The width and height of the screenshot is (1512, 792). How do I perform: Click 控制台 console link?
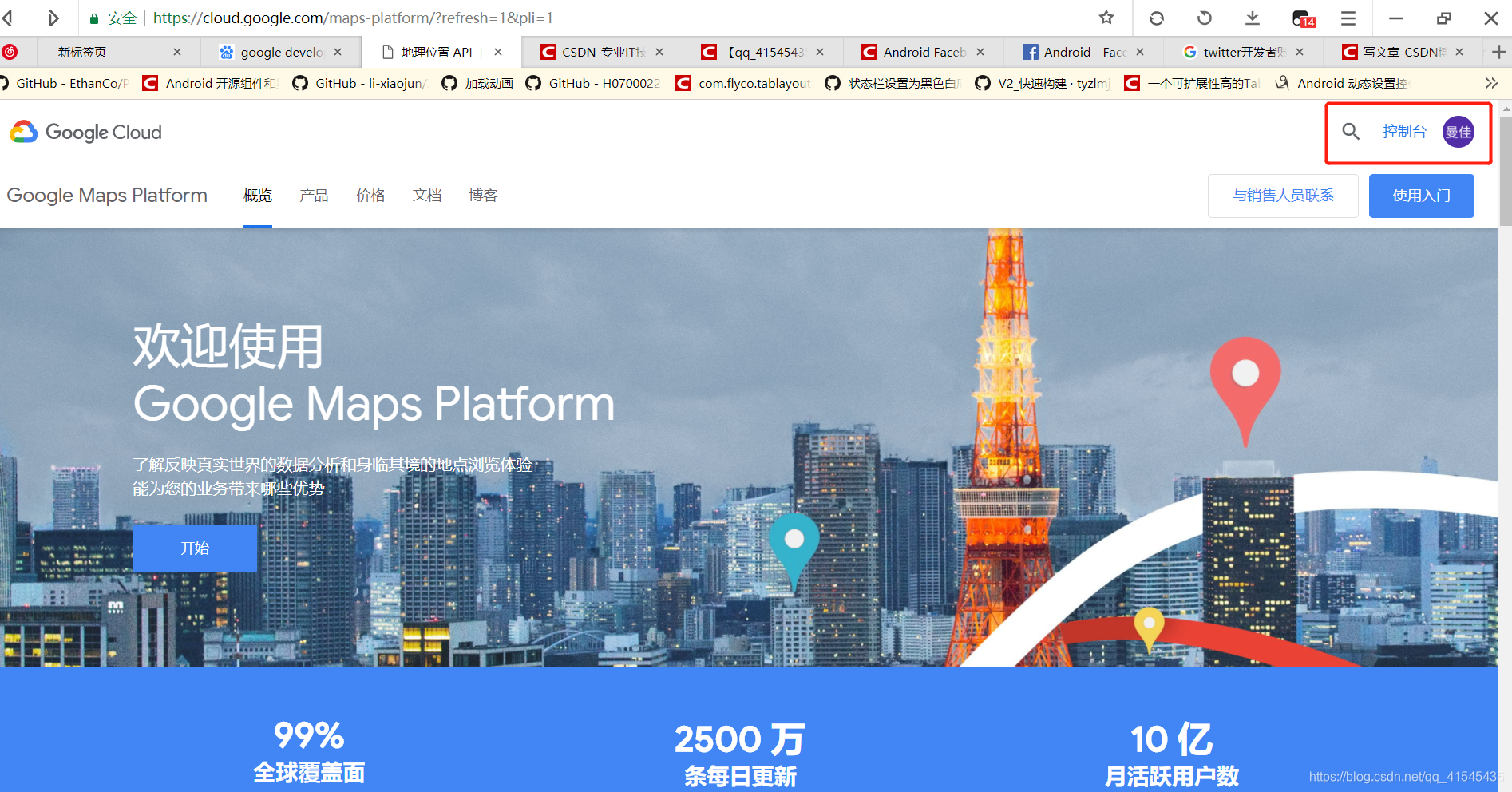(x=1404, y=132)
